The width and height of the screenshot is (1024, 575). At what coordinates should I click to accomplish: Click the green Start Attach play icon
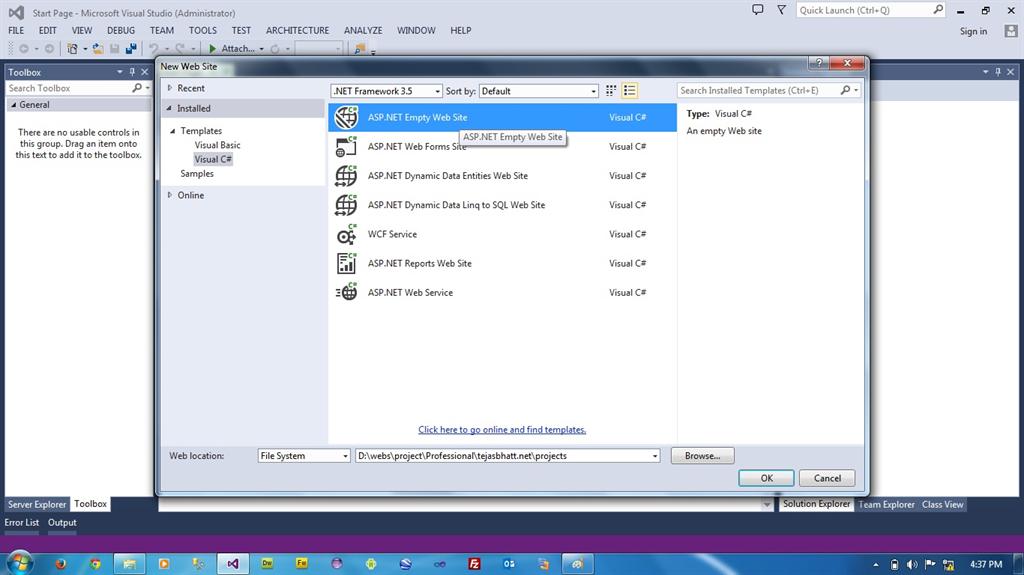[x=212, y=49]
